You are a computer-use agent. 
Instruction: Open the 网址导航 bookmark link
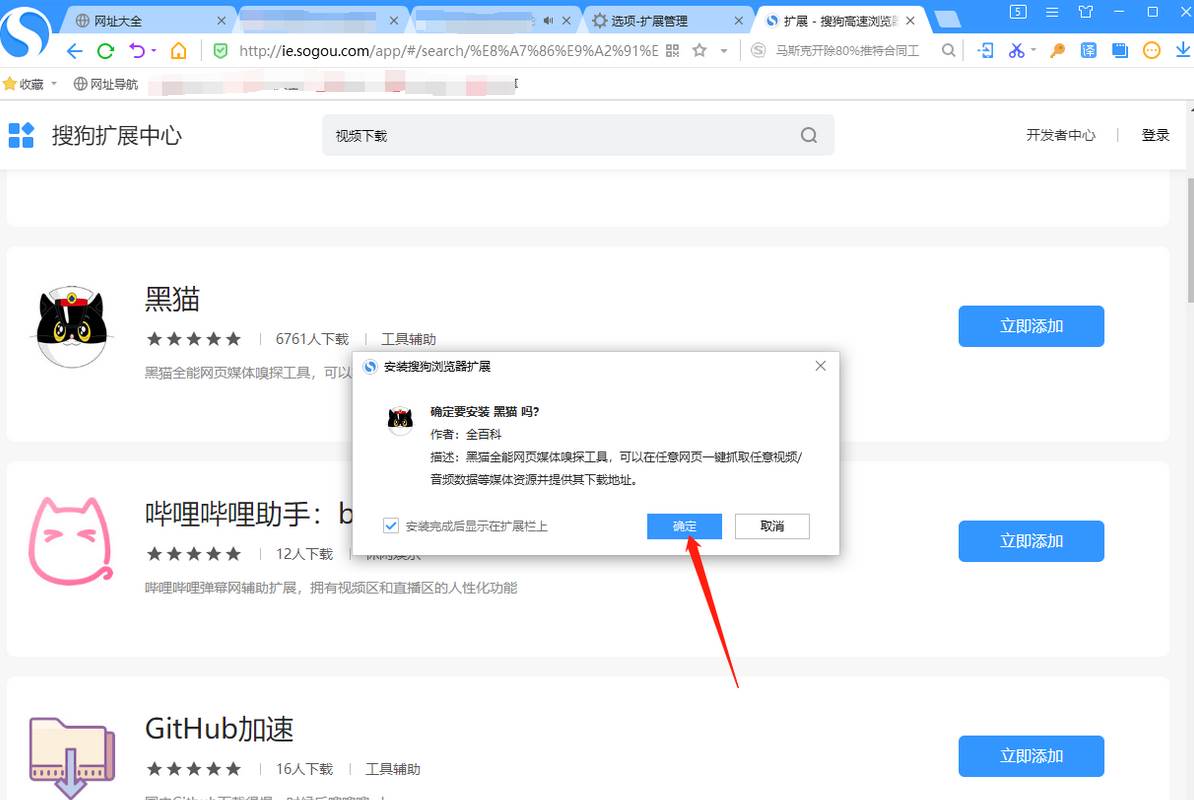point(106,84)
